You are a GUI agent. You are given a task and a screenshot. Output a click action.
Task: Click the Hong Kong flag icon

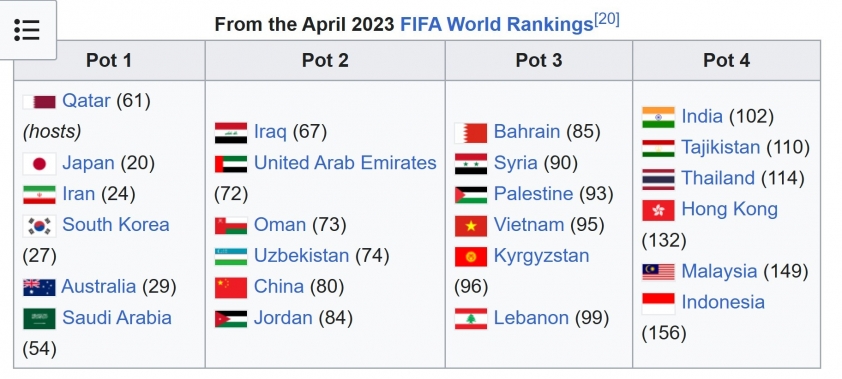point(658,210)
